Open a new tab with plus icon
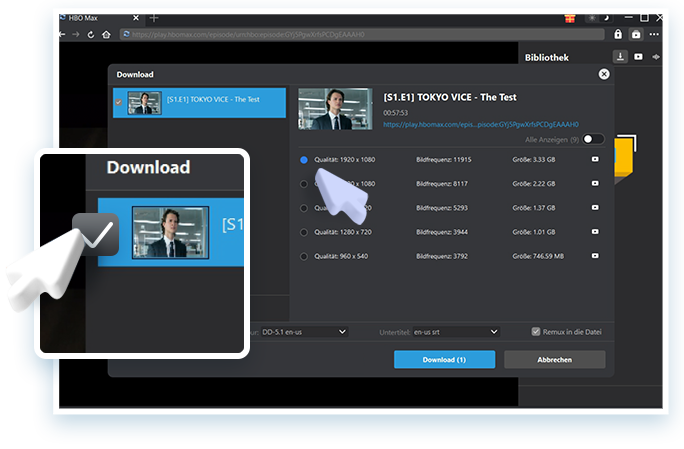The height and width of the screenshot is (449, 684). (x=154, y=18)
